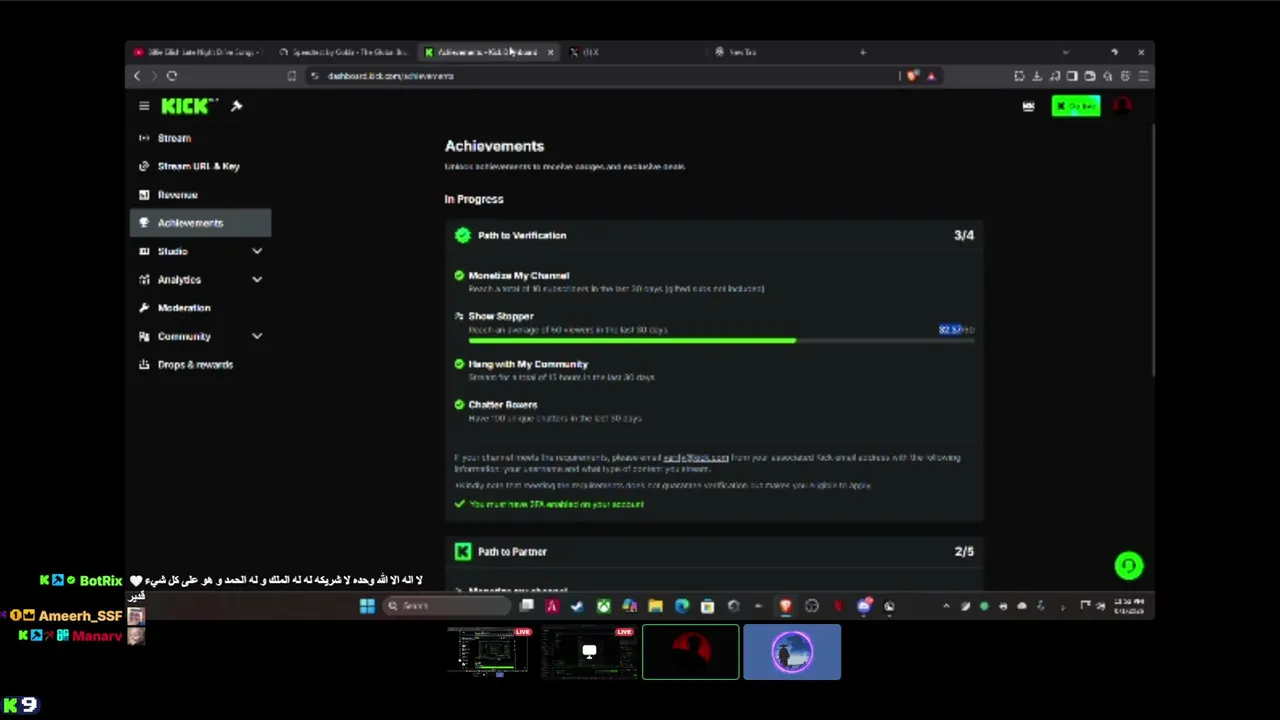Image resolution: width=1280 pixels, height=720 pixels.
Task: Switch to the New Tab browser tab
Action: point(780,52)
